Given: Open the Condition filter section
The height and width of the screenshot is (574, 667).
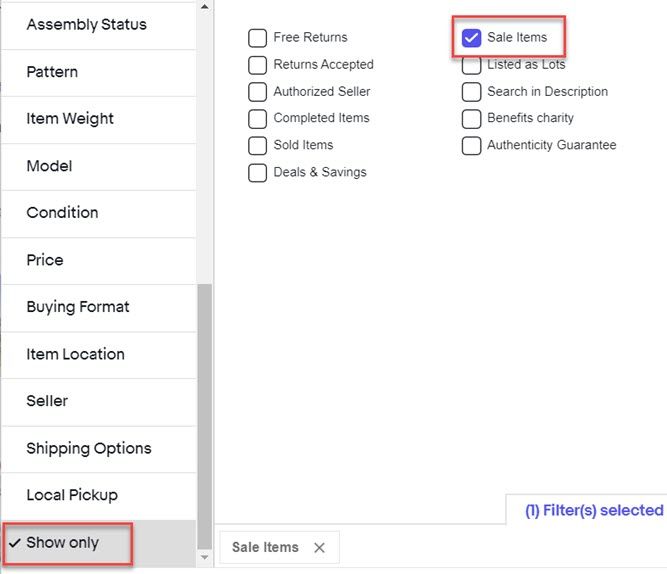Looking at the screenshot, I should [99, 213].
